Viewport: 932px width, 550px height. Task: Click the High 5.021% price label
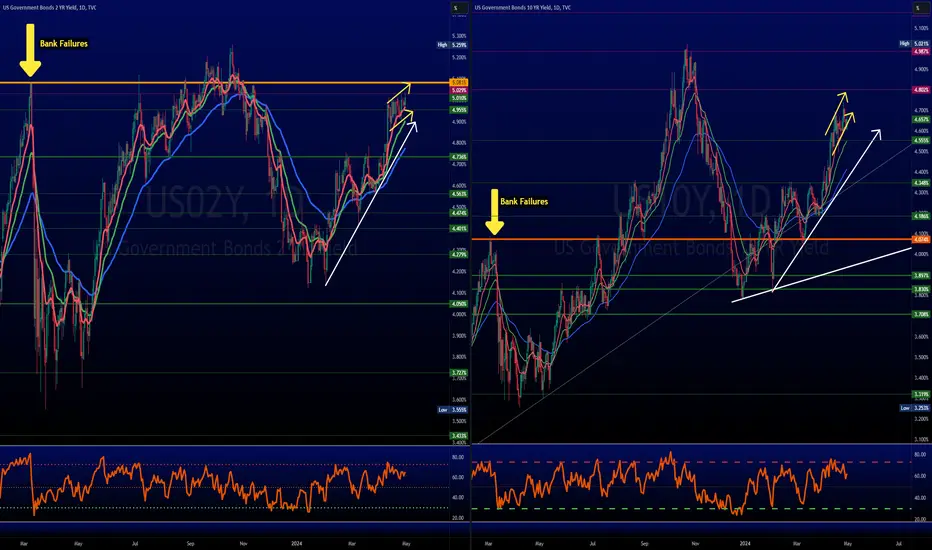[x=914, y=43]
